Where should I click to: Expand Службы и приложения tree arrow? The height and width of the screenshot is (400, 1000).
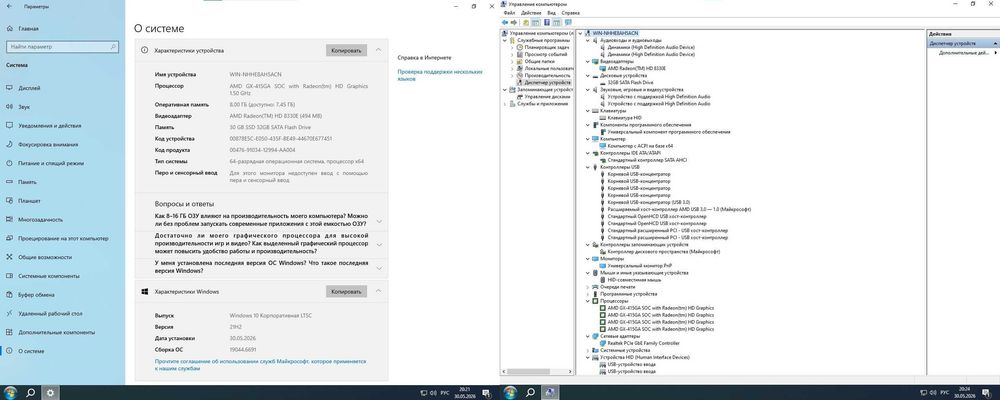tap(506, 103)
